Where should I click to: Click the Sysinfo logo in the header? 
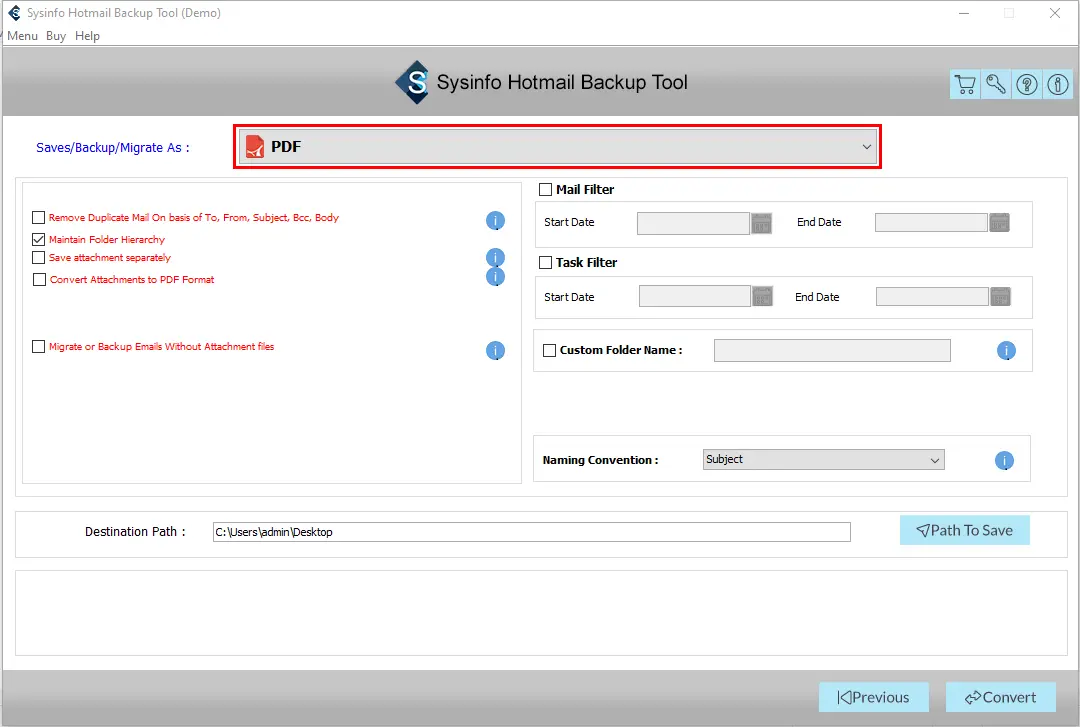(413, 83)
